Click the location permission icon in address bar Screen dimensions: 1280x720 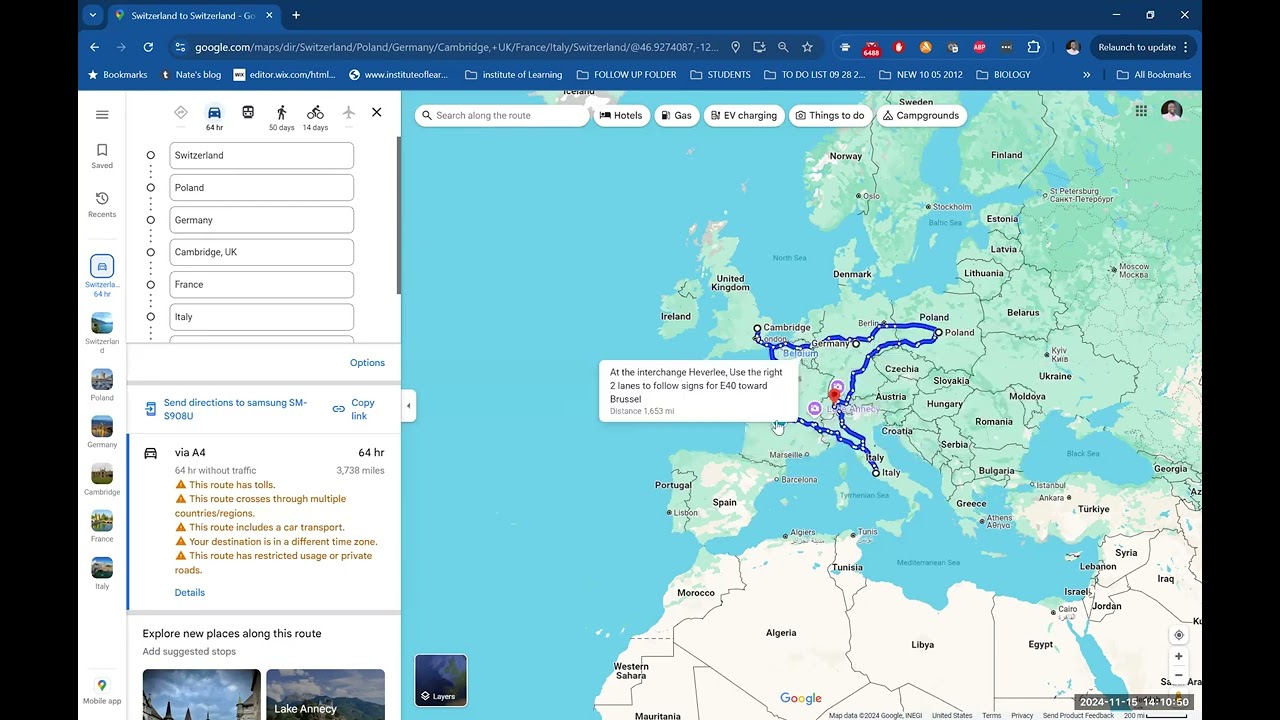point(735,47)
